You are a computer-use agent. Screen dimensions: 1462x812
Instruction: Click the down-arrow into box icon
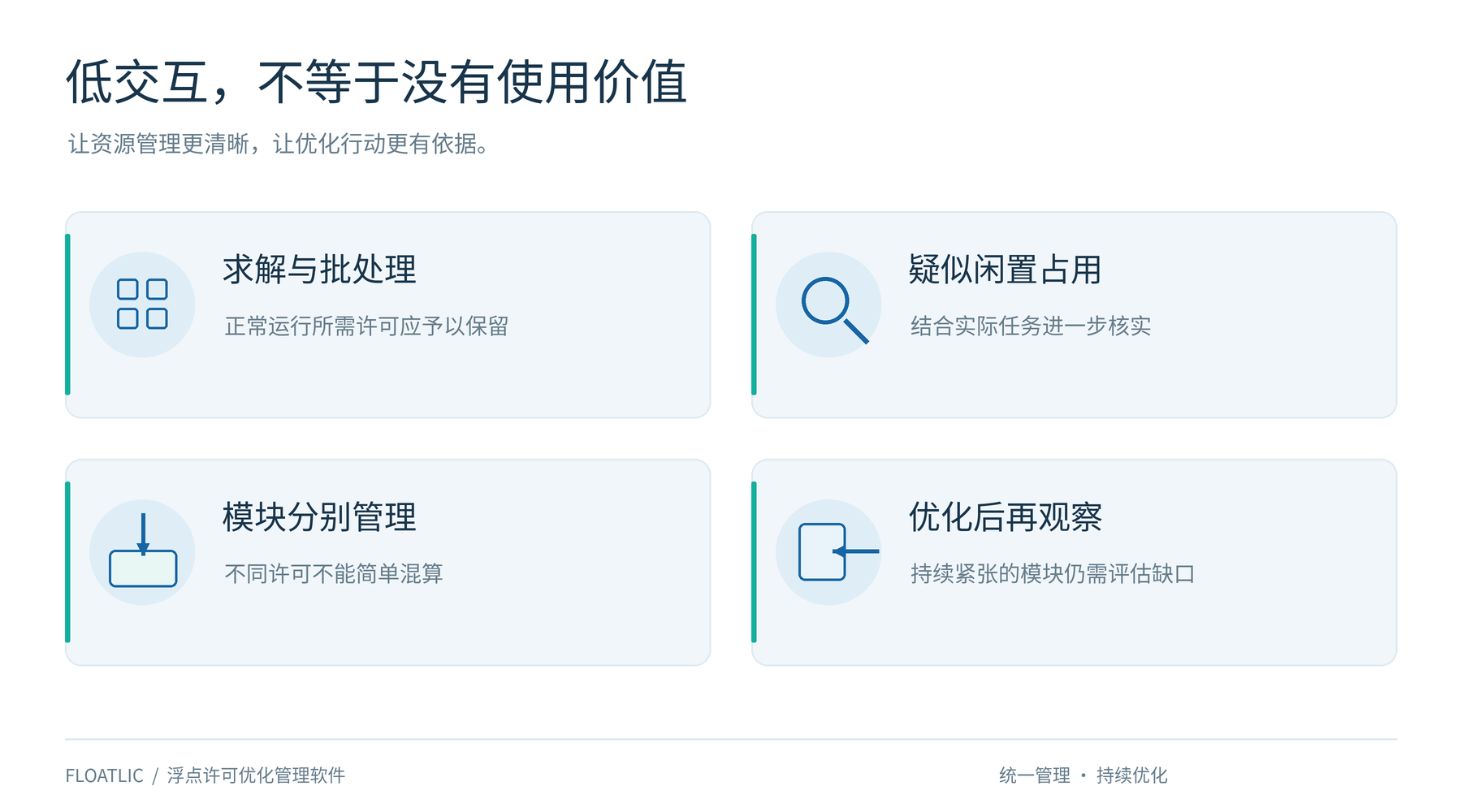tap(143, 550)
